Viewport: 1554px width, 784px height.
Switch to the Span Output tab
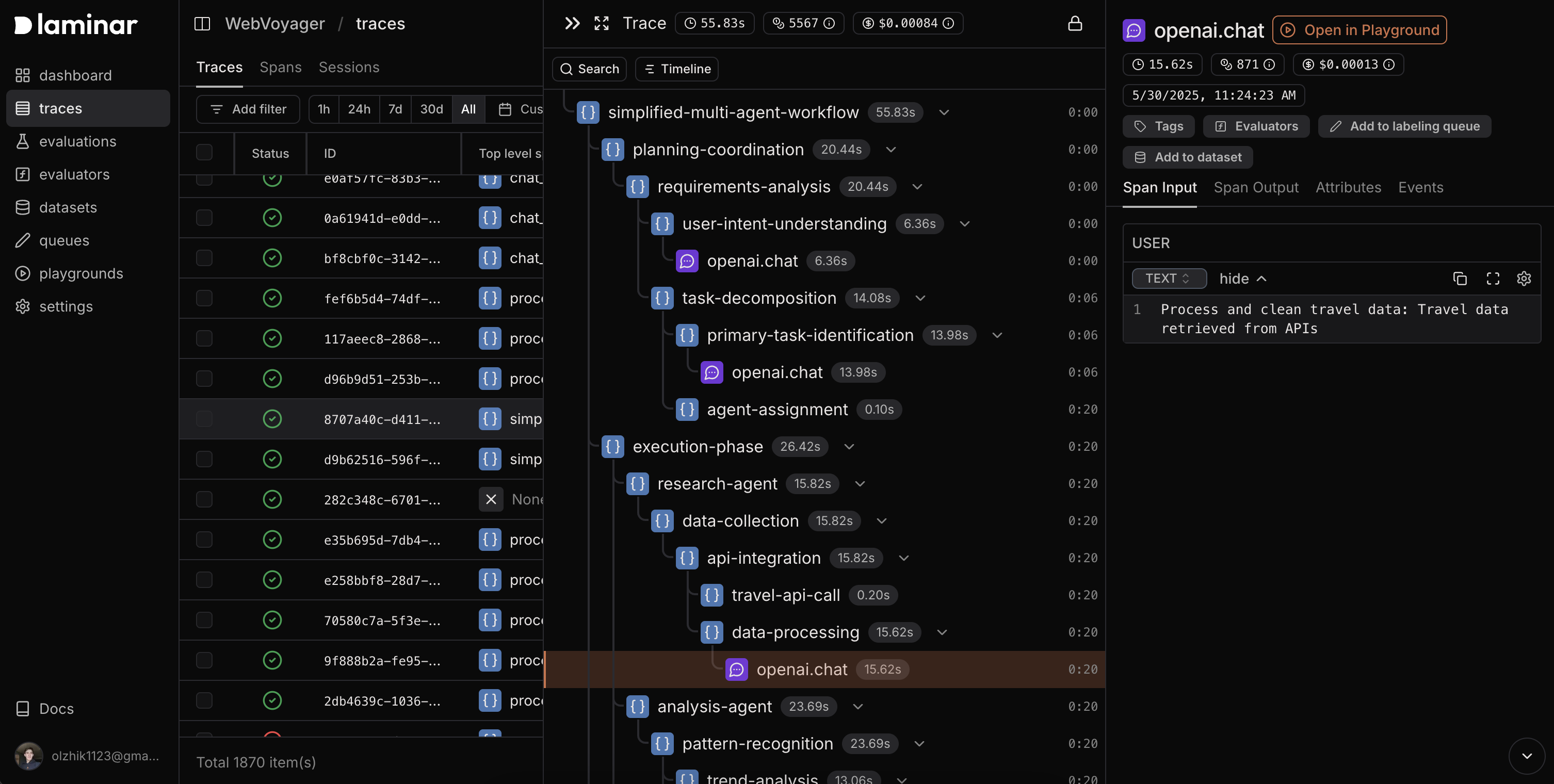pyautogui.click(x=1255, y=188)
